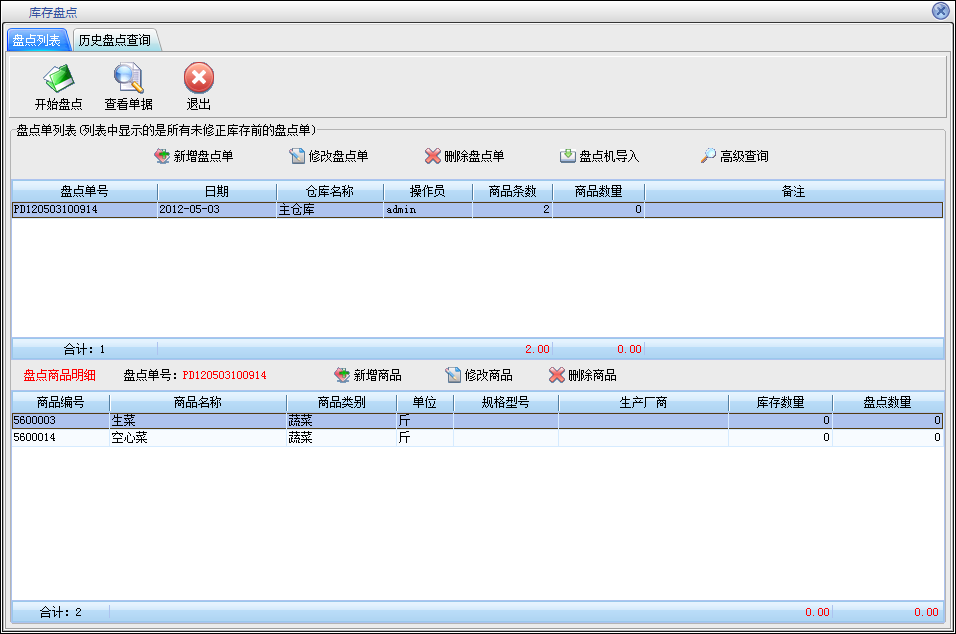
Task: Sort by 库存数量 column header
Action: [780, 402]
